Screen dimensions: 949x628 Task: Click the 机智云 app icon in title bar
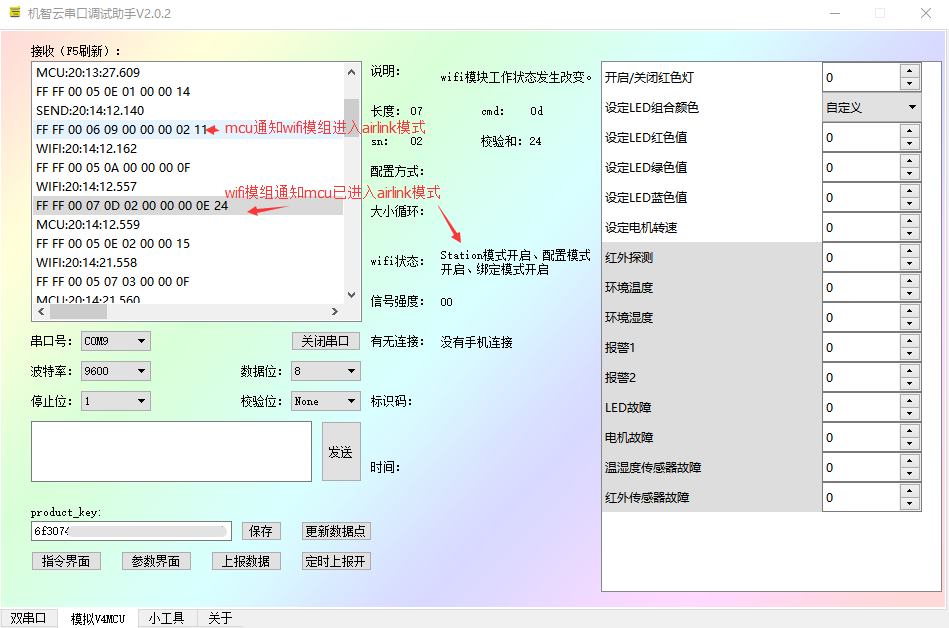(14, 14)
